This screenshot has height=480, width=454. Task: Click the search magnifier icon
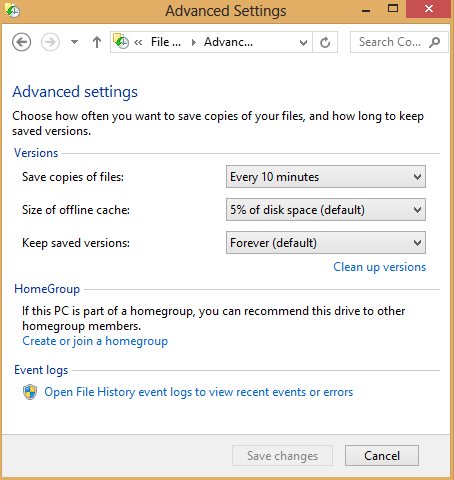[x=435, y=42]
